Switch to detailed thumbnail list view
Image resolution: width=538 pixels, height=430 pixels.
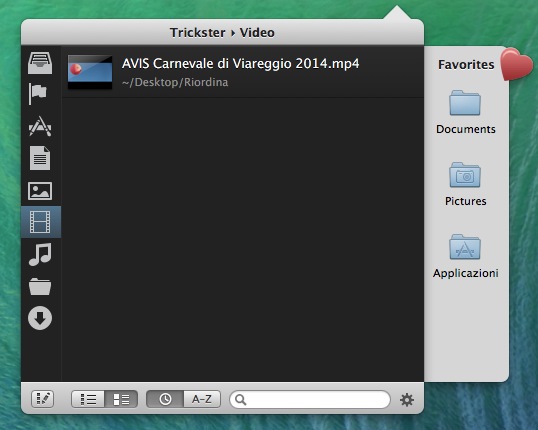tap(121, 399)
